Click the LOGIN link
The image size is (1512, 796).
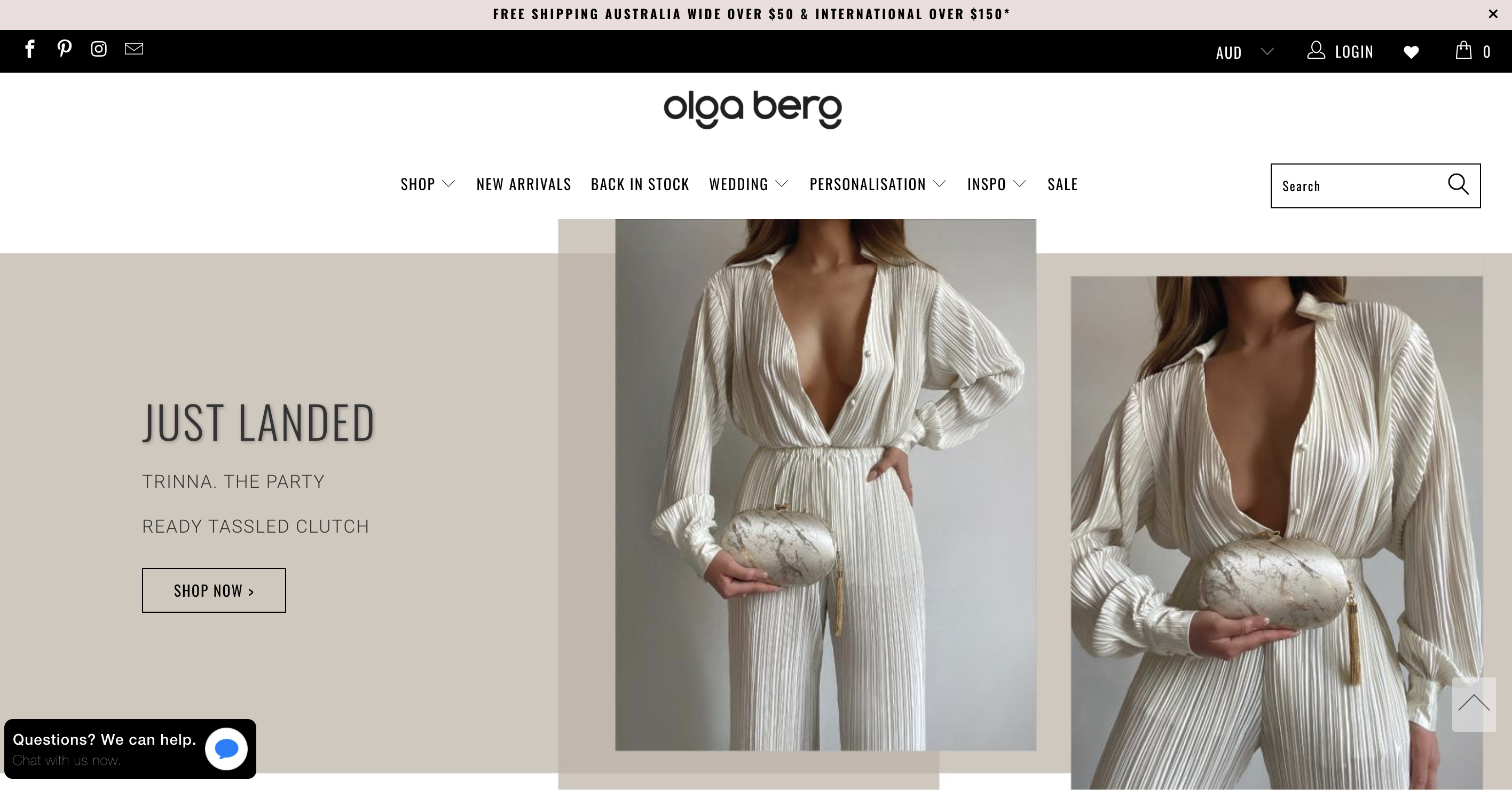click(x=1340, y=51)
